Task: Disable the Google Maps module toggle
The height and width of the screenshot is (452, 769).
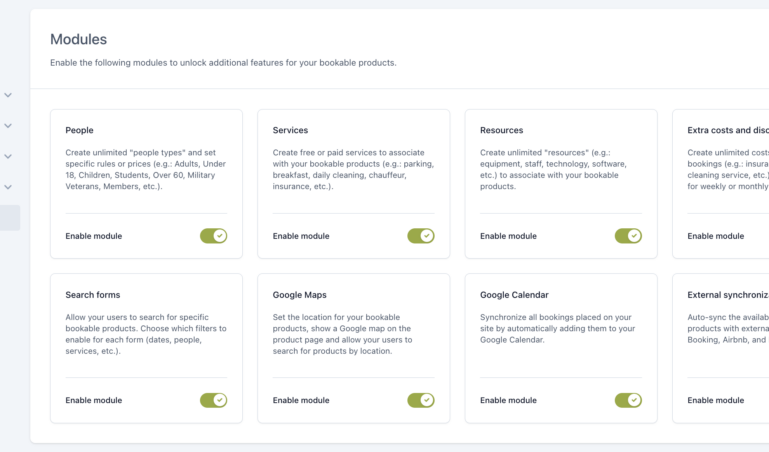Action: (420, 400)
